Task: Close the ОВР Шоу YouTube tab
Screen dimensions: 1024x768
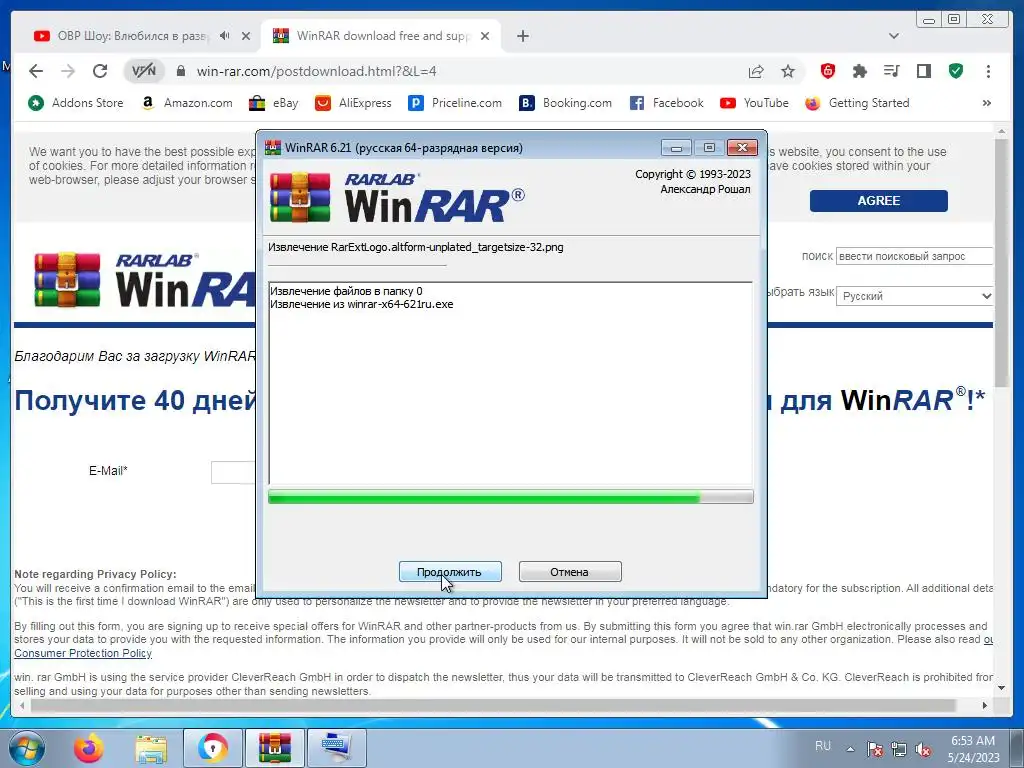Action: coord(246,36)
